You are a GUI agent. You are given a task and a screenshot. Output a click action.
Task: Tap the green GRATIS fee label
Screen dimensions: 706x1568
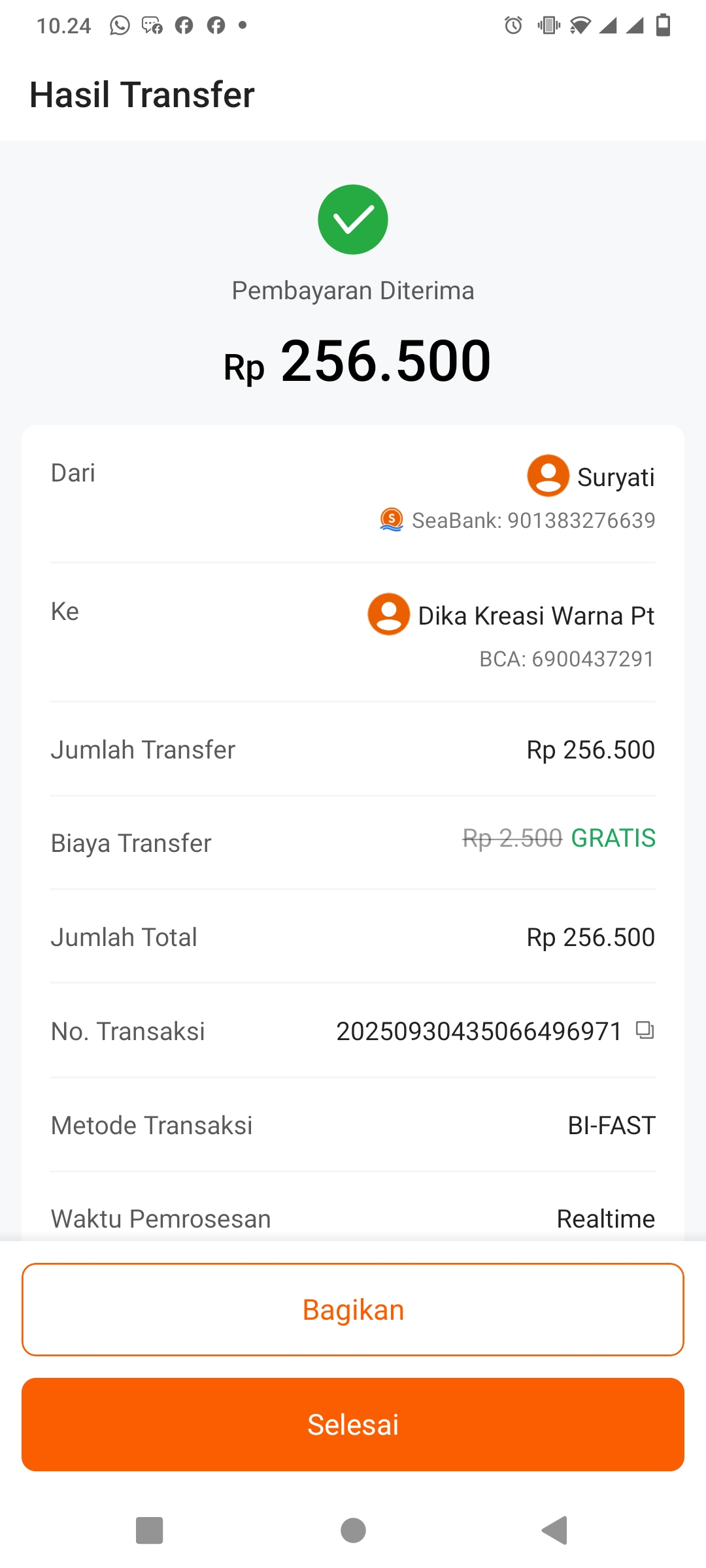coord(613,838)
